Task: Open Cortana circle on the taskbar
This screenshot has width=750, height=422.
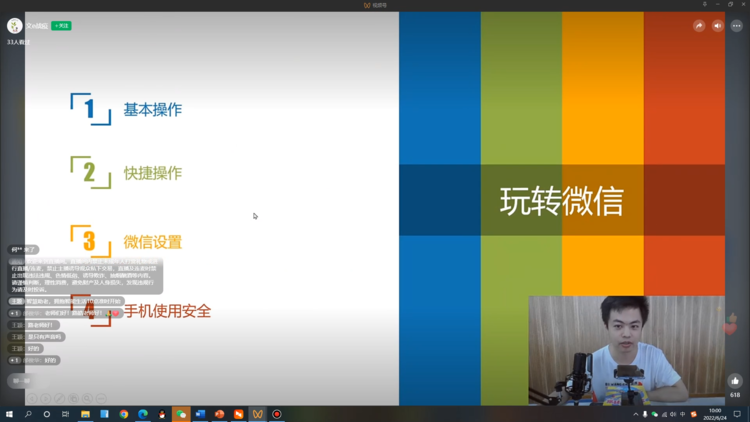Action: tap(46, 414)
